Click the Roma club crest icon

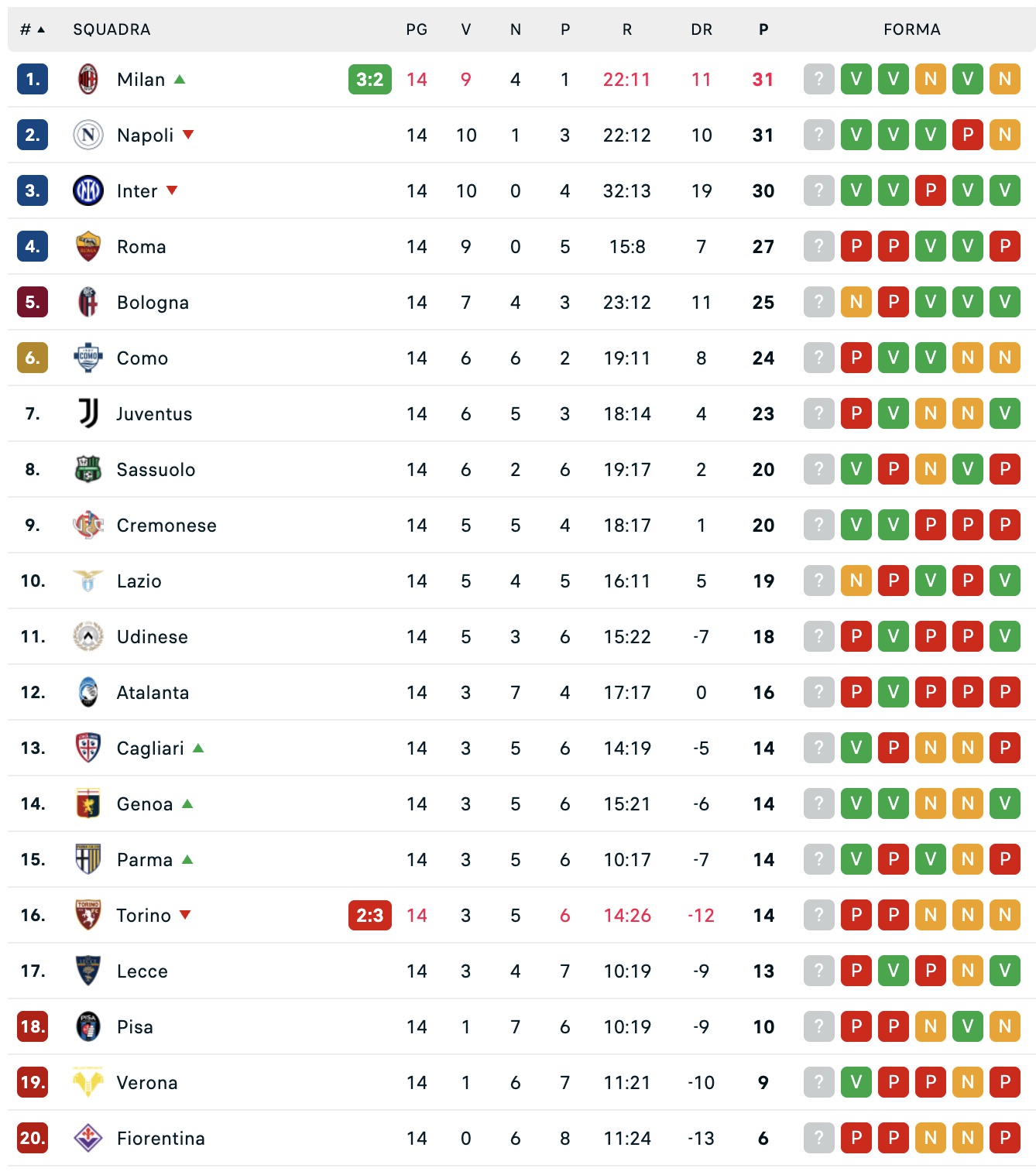88,246
